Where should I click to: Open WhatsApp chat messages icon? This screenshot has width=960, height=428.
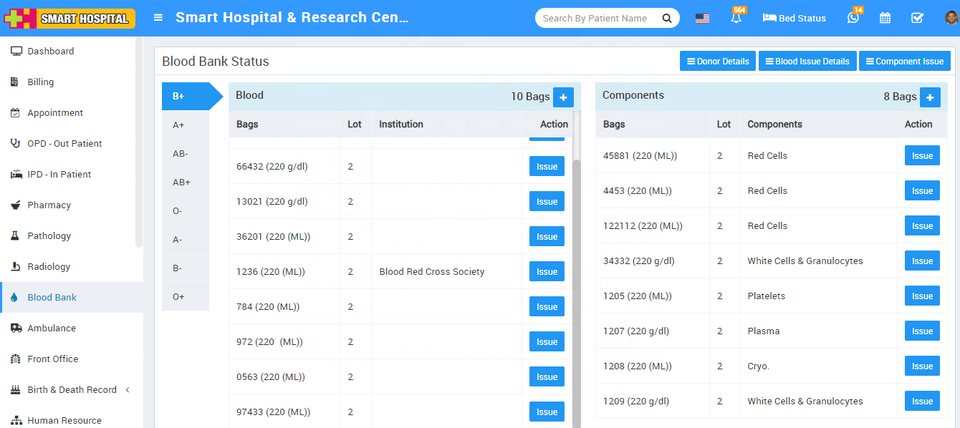pos(853,18)
